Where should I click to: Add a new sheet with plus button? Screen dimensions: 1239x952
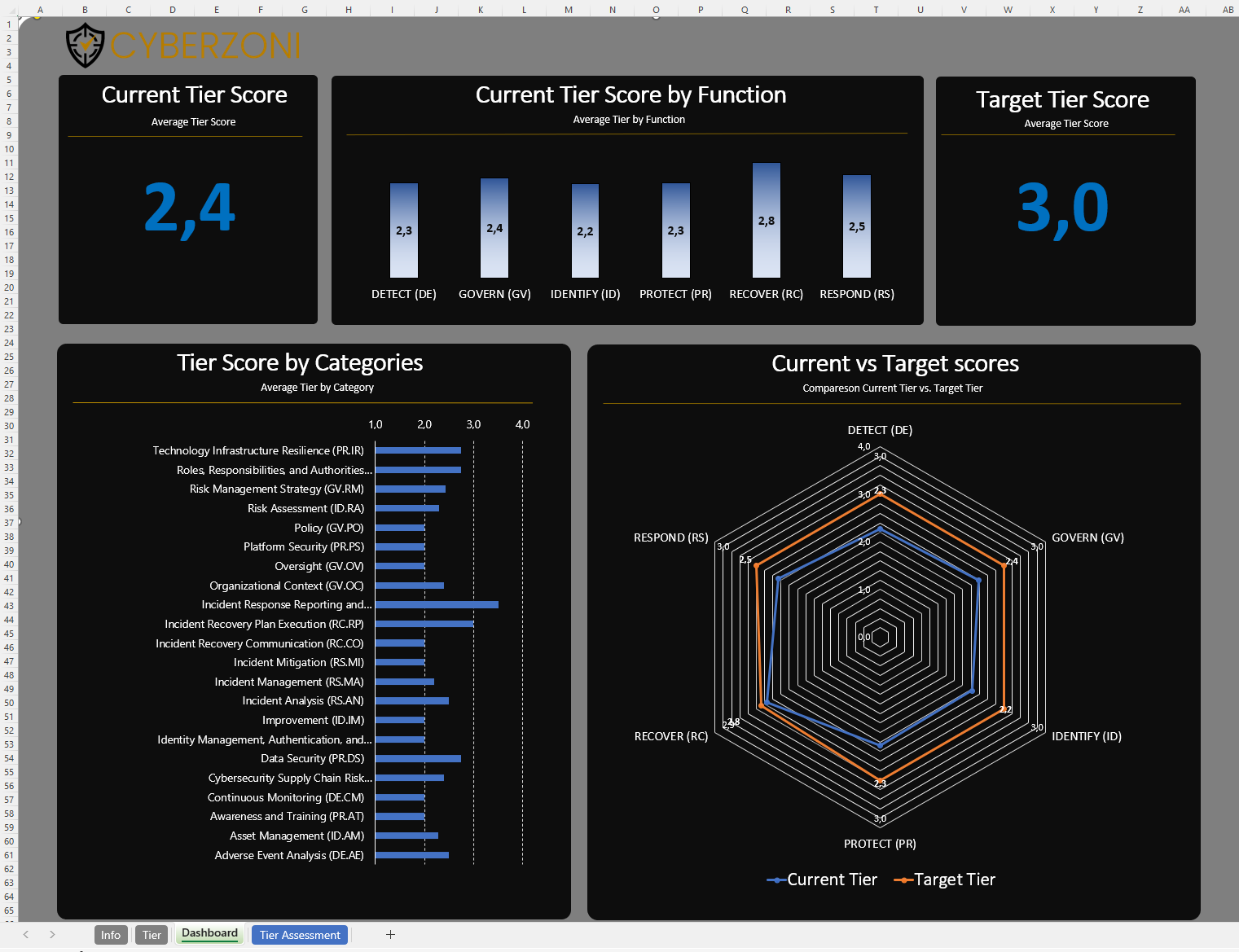390,934
